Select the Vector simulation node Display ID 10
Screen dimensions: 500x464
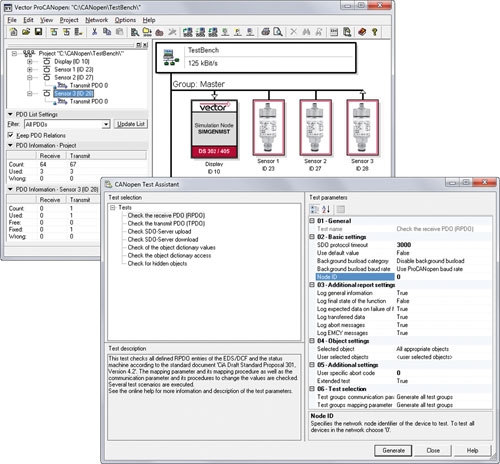214,128
